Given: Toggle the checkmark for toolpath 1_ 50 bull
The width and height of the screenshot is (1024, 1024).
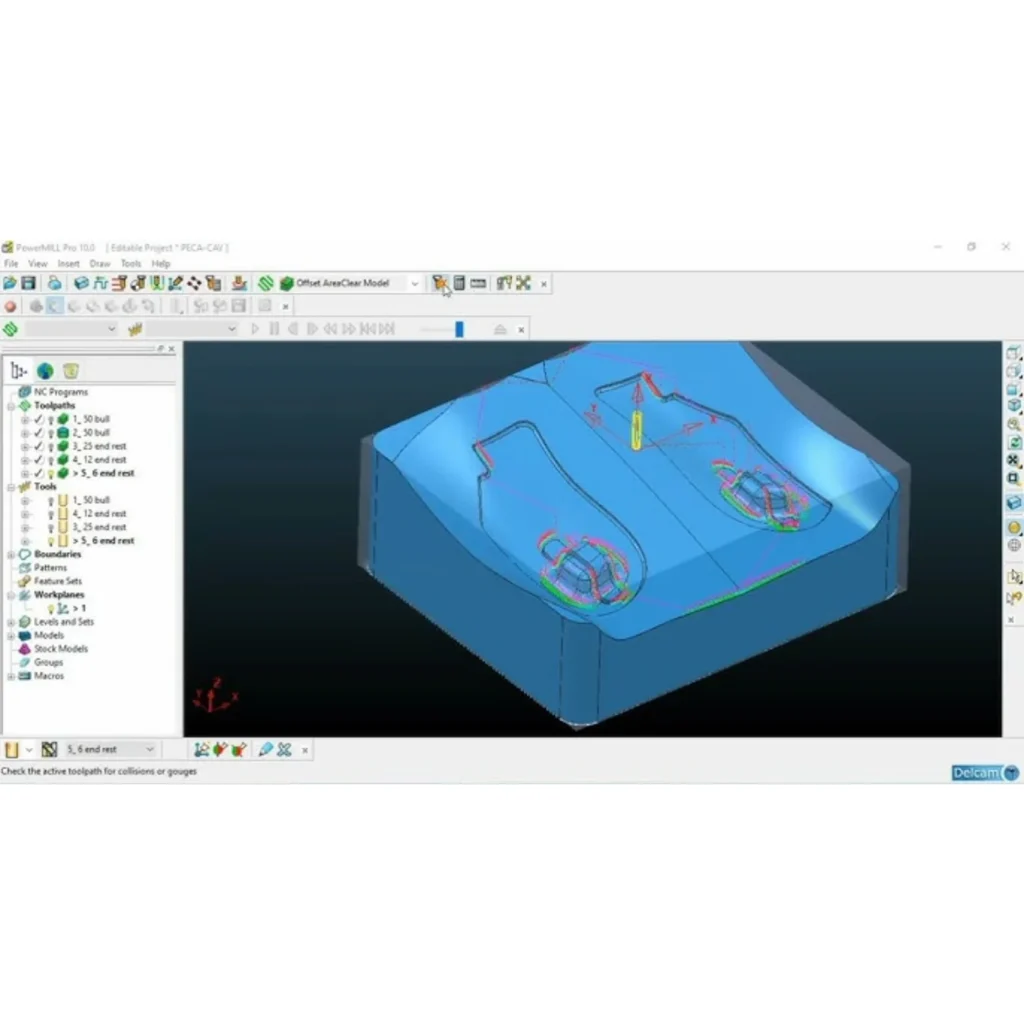Looking at the screenshot, I should 38,419.
